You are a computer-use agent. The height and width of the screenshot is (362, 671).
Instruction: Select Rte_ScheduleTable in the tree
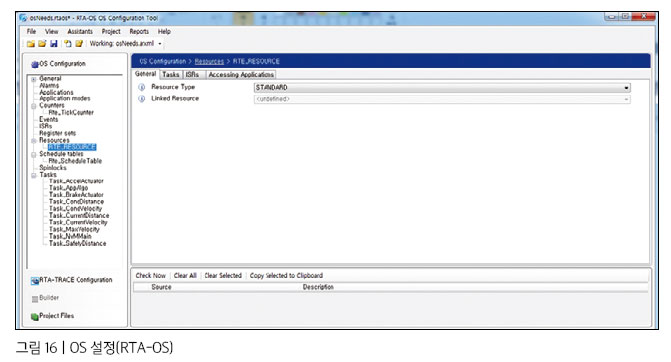pos(75,161)
